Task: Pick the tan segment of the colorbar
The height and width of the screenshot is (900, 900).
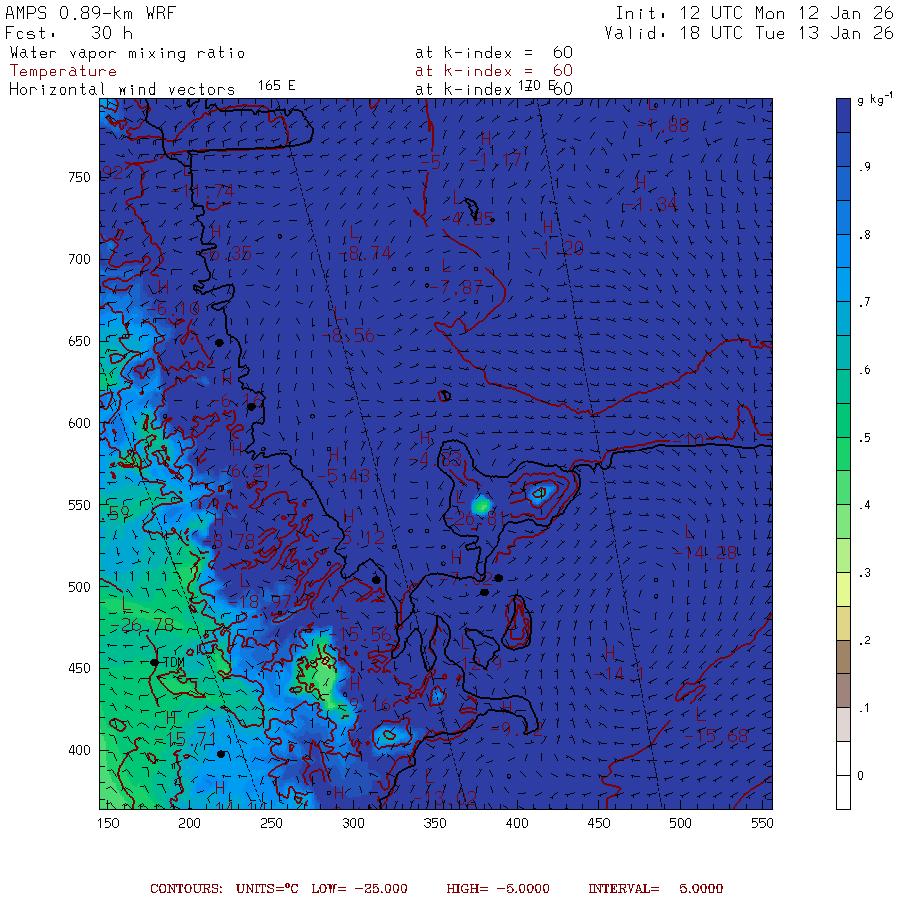Action: click(x=843, y=623)
